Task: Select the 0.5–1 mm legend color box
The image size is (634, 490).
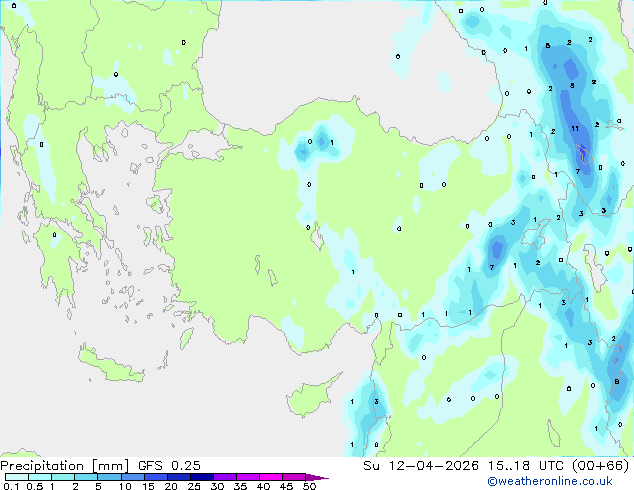Action: point(40,477)
